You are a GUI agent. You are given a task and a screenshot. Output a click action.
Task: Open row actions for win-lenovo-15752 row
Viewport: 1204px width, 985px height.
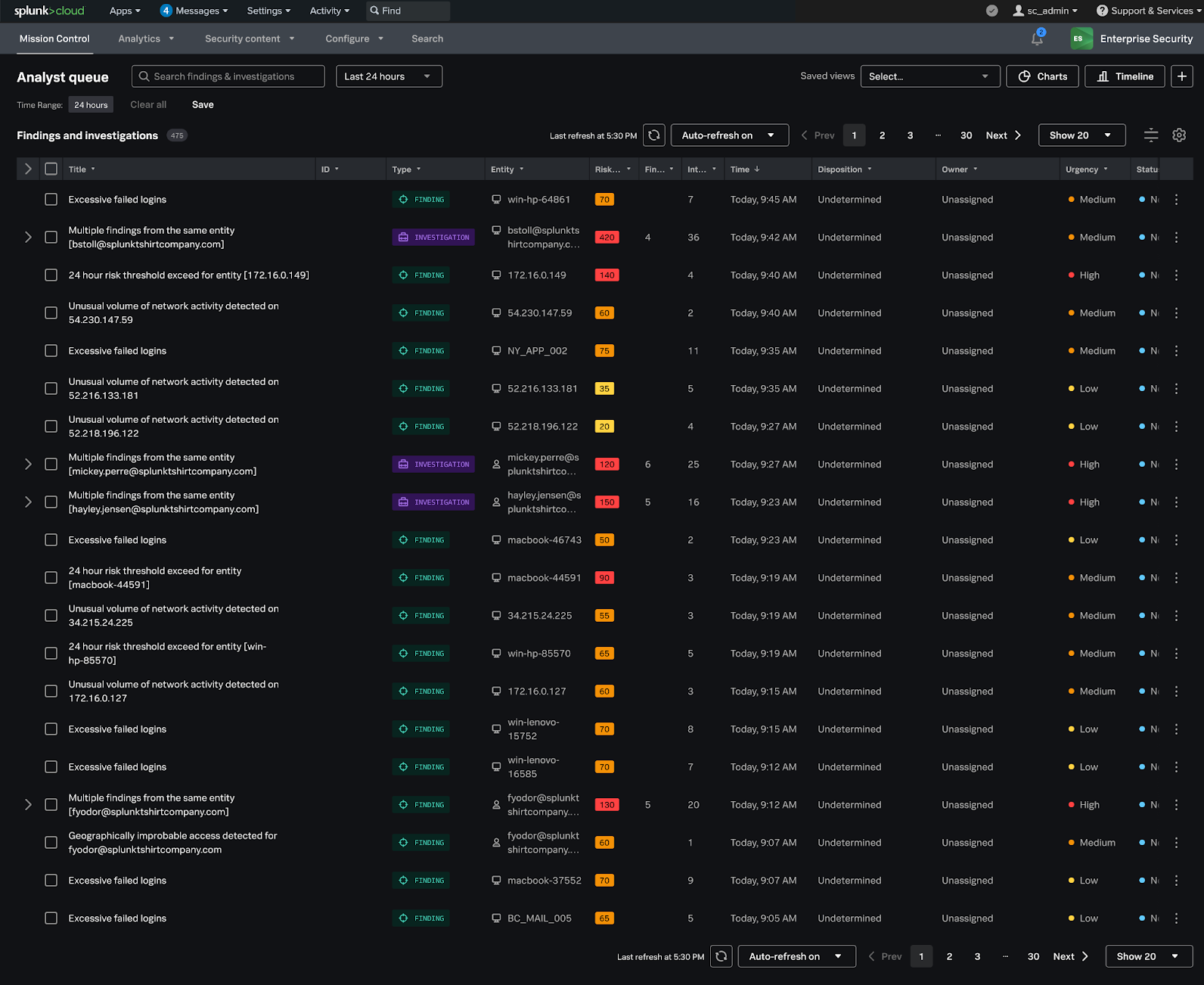(1176, 729)
